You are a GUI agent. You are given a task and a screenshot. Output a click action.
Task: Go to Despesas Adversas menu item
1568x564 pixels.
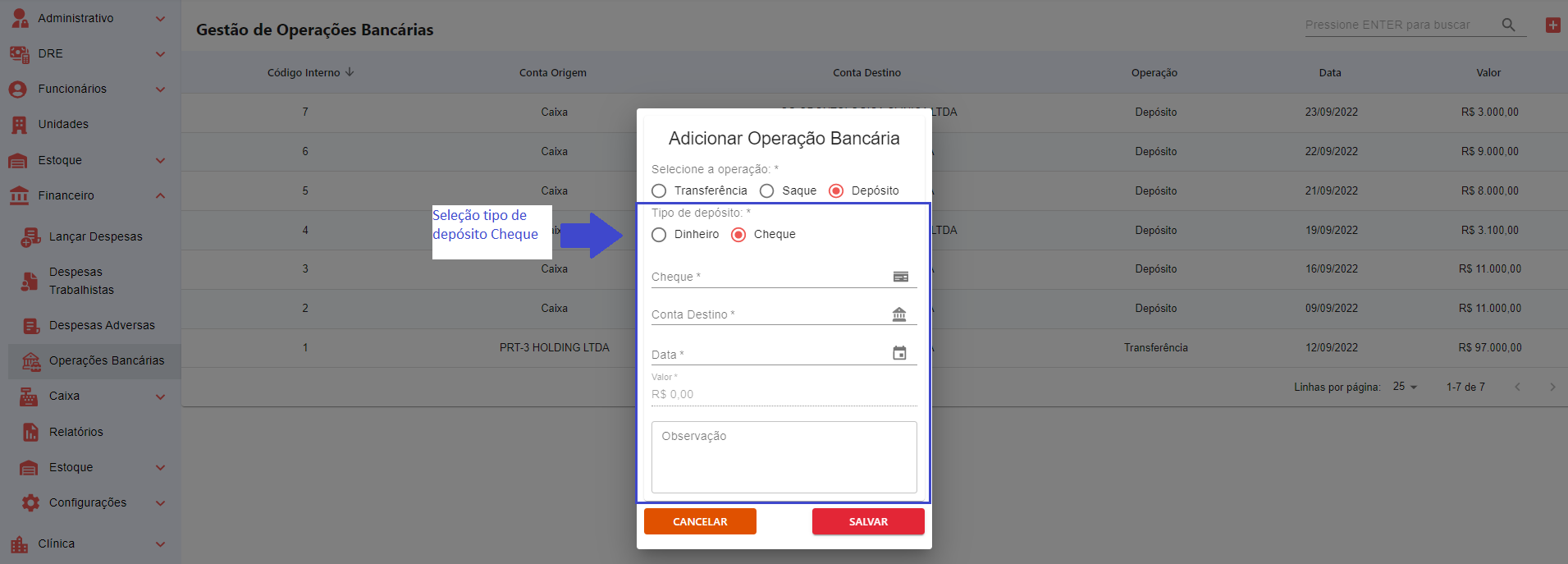coord(102,325)
